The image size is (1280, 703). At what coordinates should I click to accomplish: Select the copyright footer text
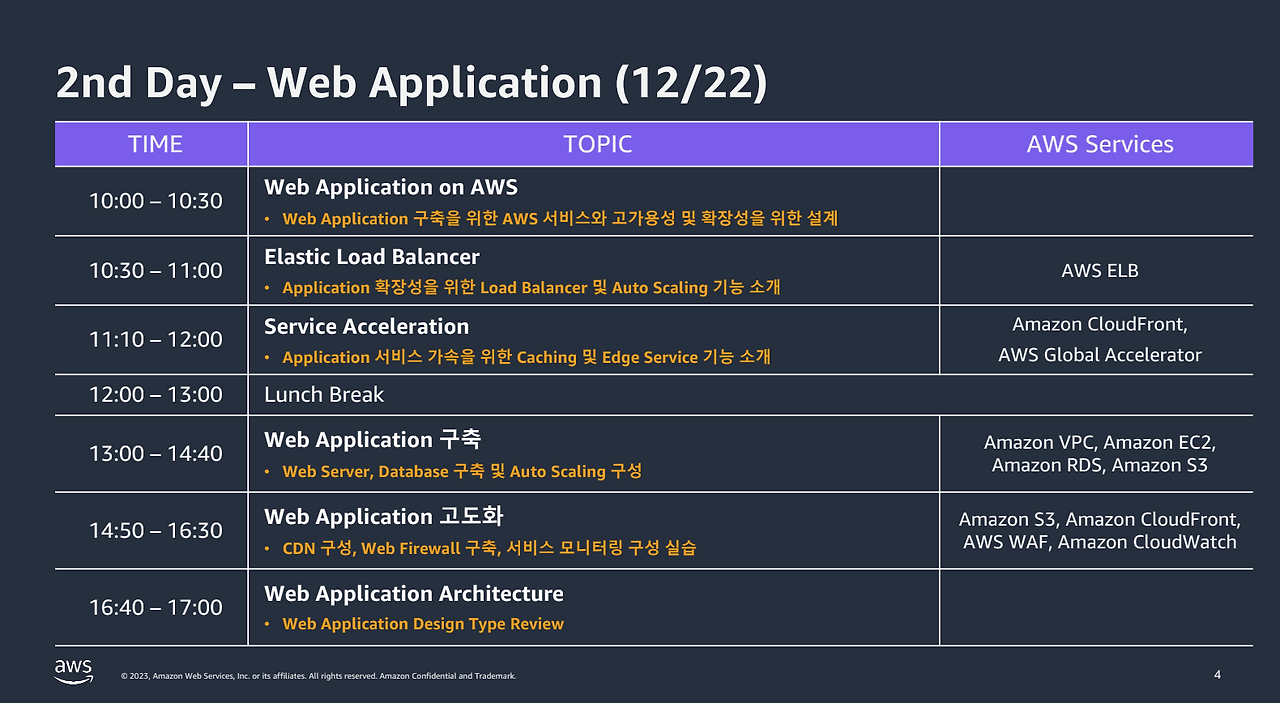click(x=320, y=675)
